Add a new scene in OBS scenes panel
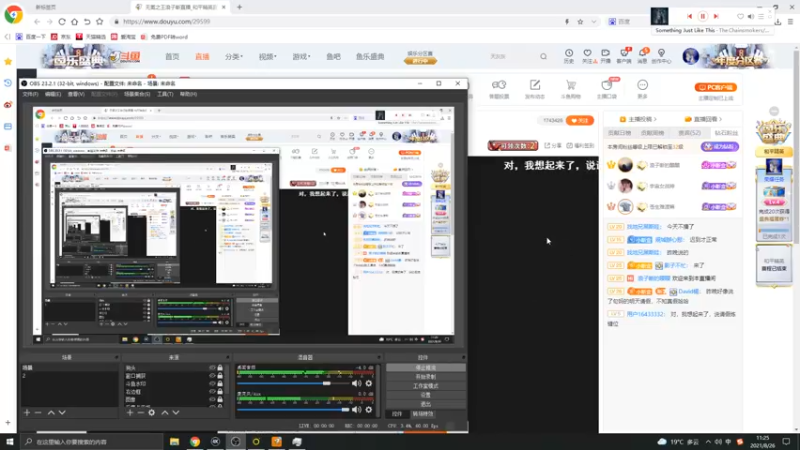 (x=27, y=412)
